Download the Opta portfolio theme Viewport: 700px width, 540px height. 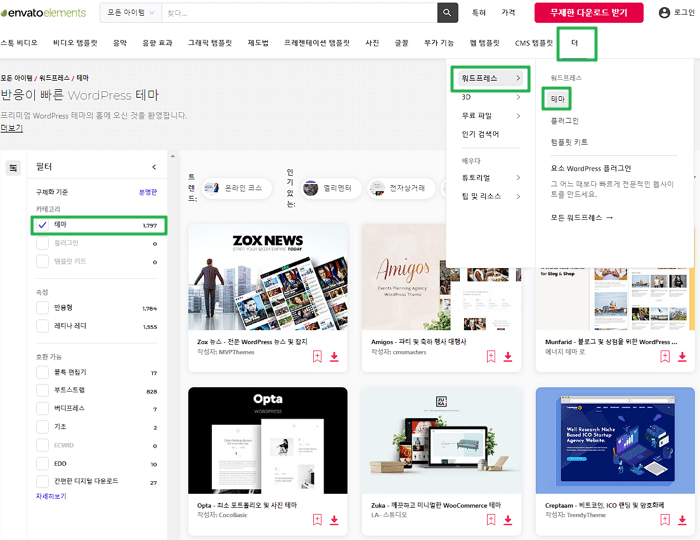[334, 520]
